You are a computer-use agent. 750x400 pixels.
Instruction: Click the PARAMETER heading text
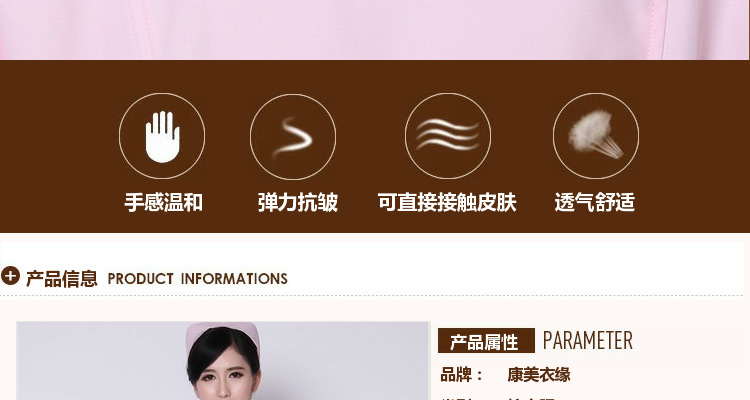588,341
